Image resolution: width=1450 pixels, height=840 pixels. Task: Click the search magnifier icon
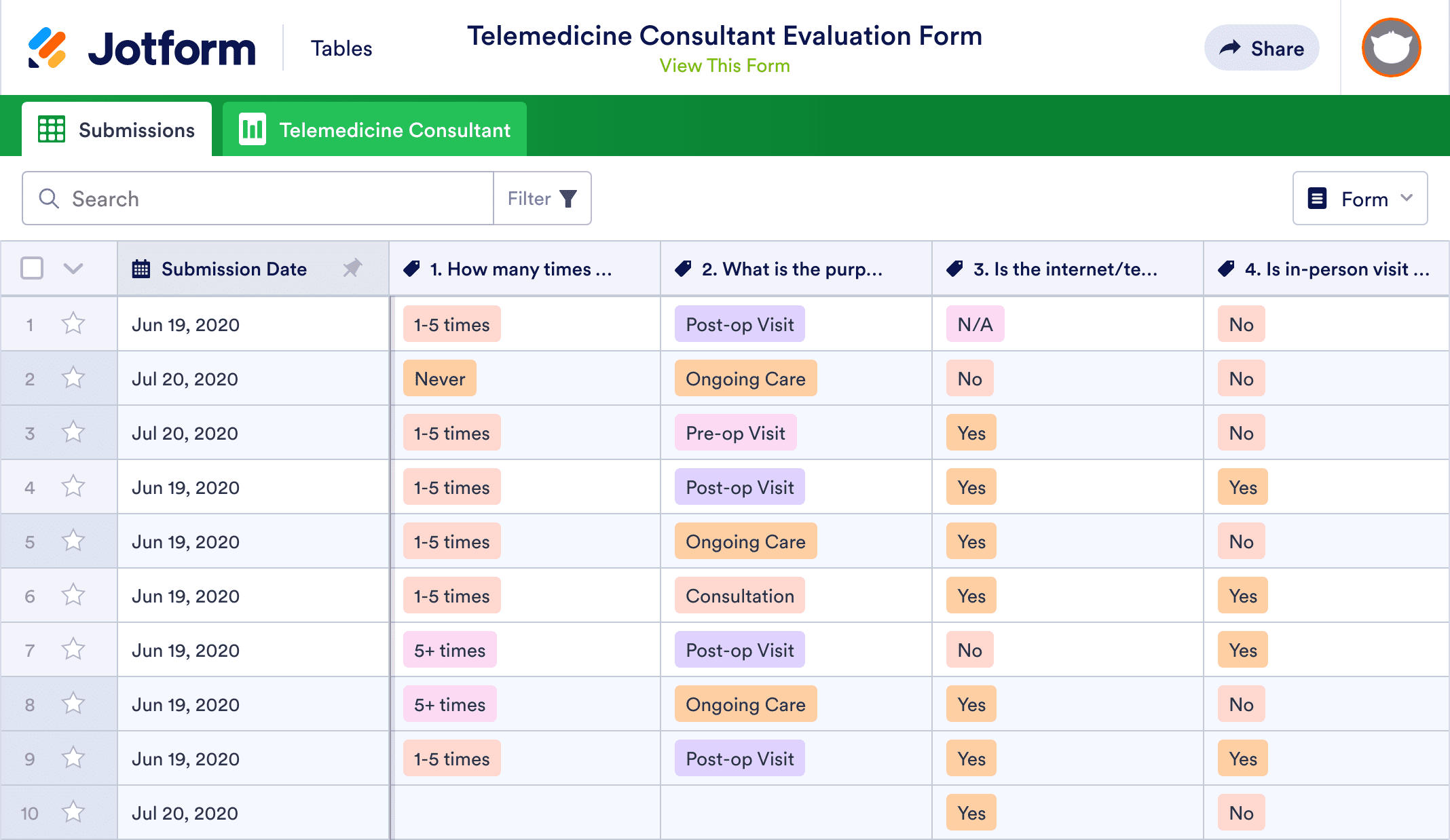click(49, 199)
